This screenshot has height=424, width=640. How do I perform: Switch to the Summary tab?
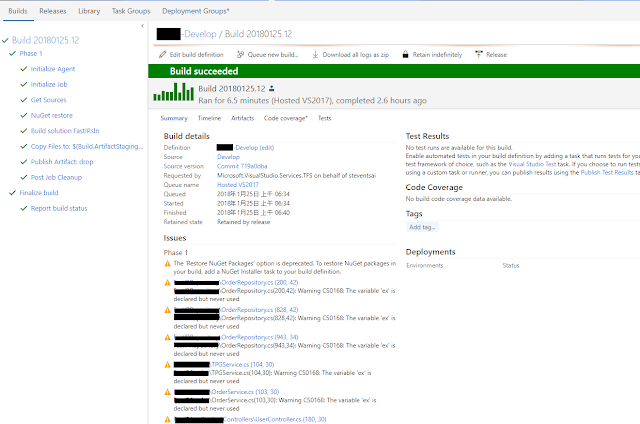(x=174, y=118)
